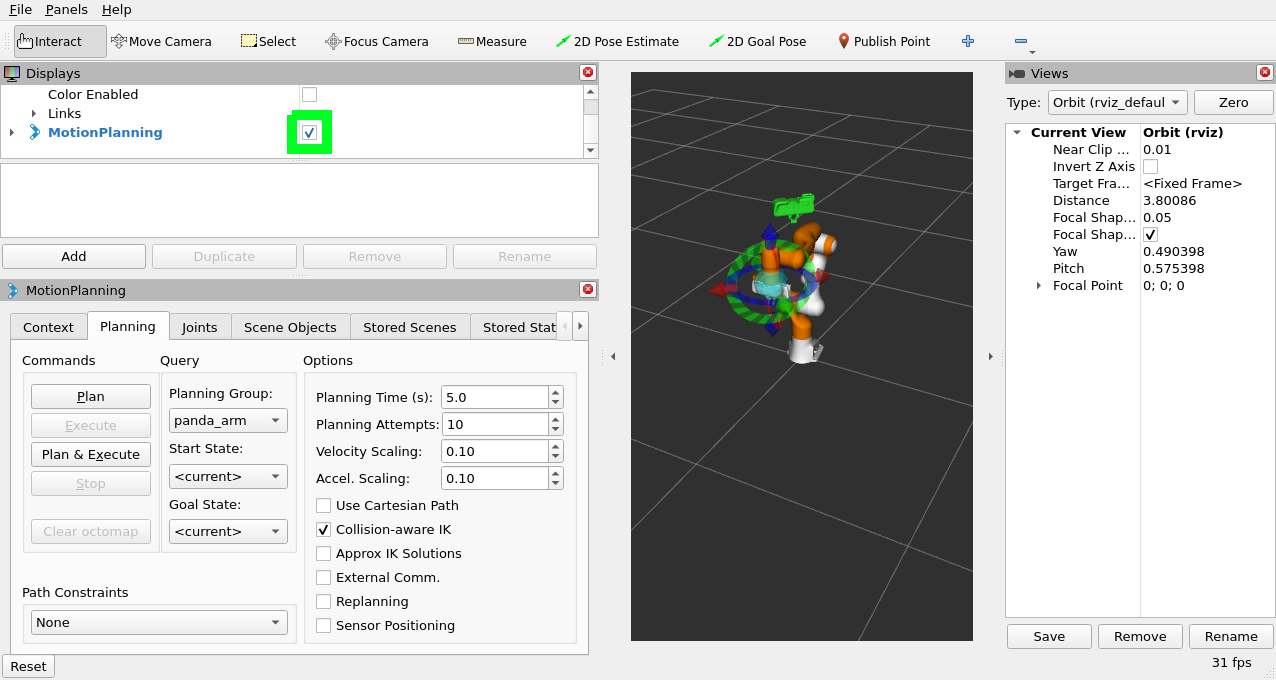Open the Planning Group dropdown
The image size is (1276, 680).
228,420
